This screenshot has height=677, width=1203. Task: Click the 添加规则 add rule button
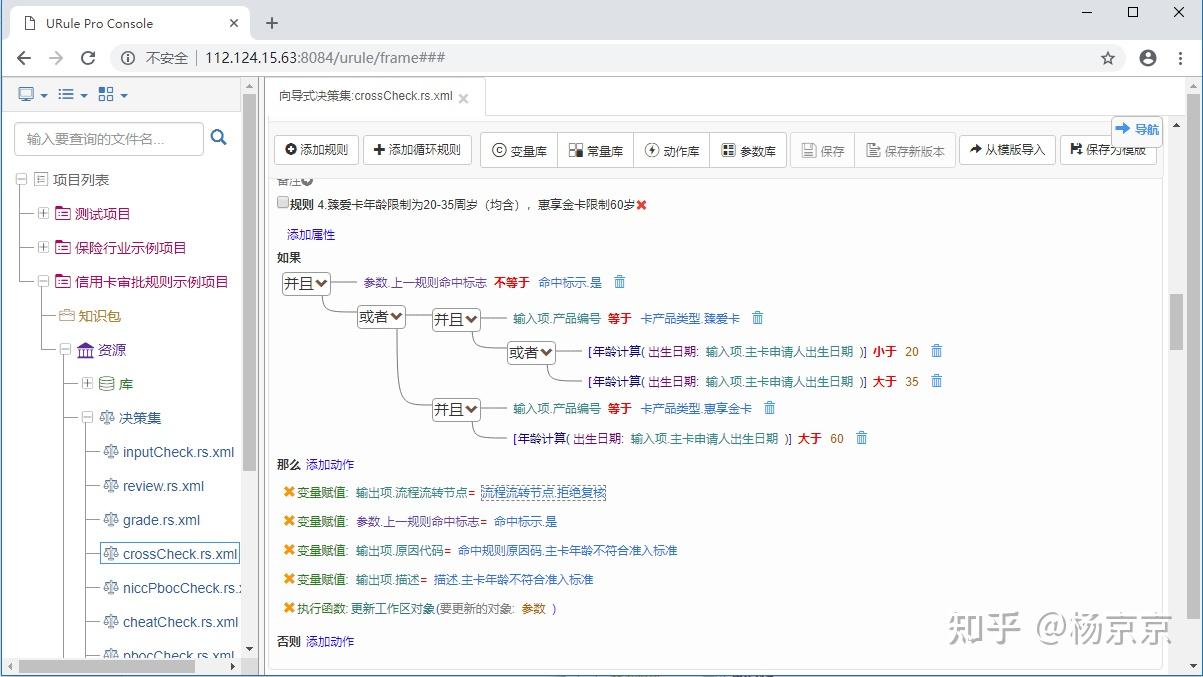317,150
